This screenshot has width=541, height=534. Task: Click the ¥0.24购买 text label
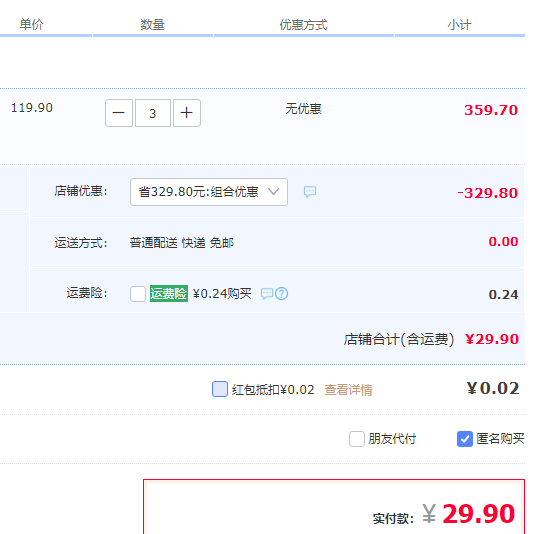pyautogui.click(x=222, y=294)
